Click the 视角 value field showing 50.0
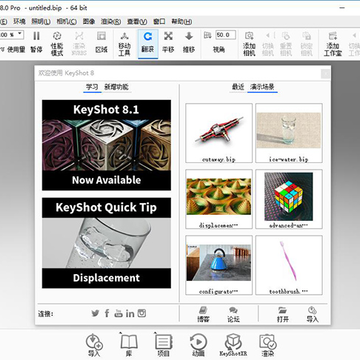 tap(225, 35)
